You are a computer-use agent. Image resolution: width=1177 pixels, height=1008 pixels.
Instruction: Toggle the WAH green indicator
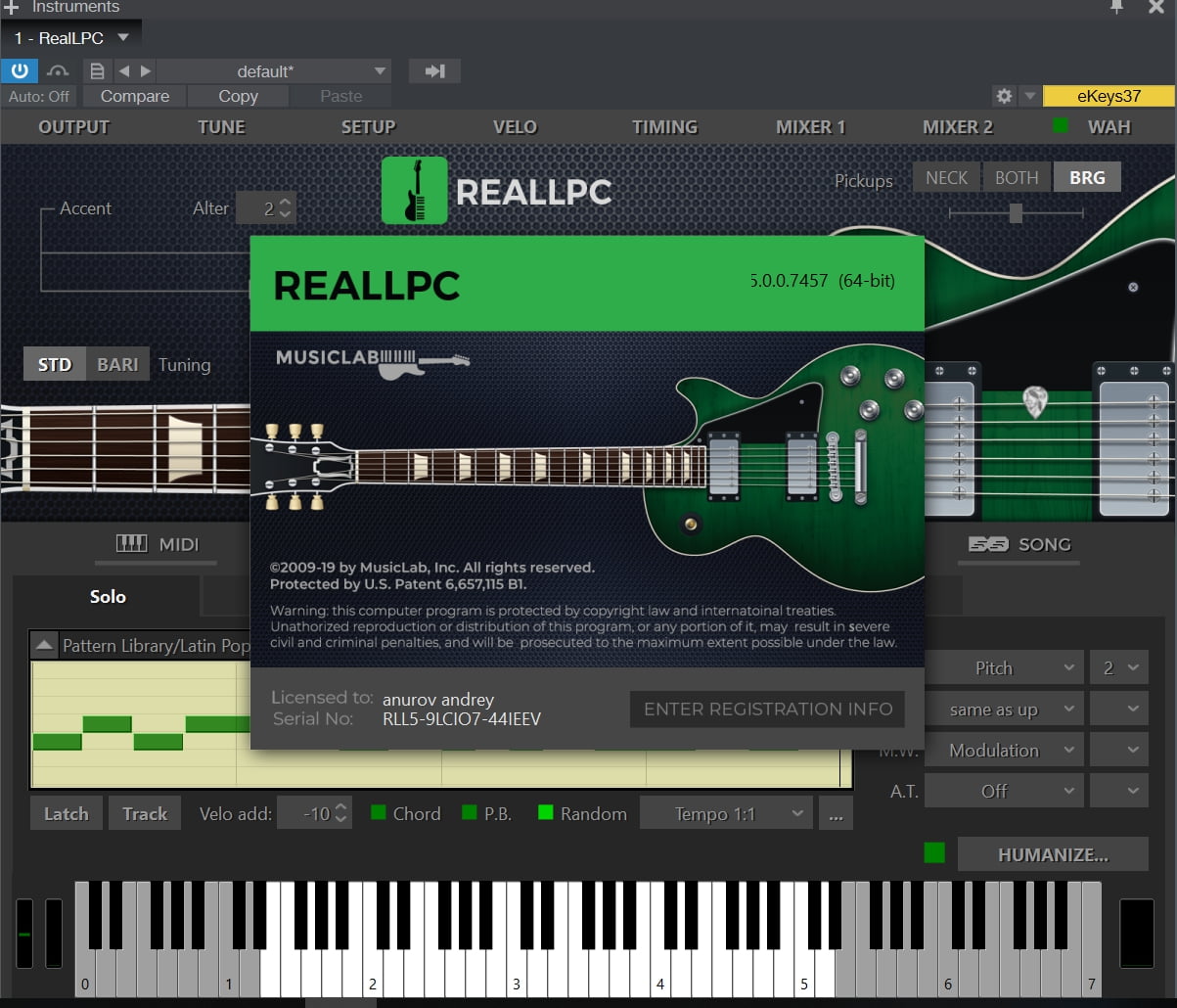(1060, 126)
